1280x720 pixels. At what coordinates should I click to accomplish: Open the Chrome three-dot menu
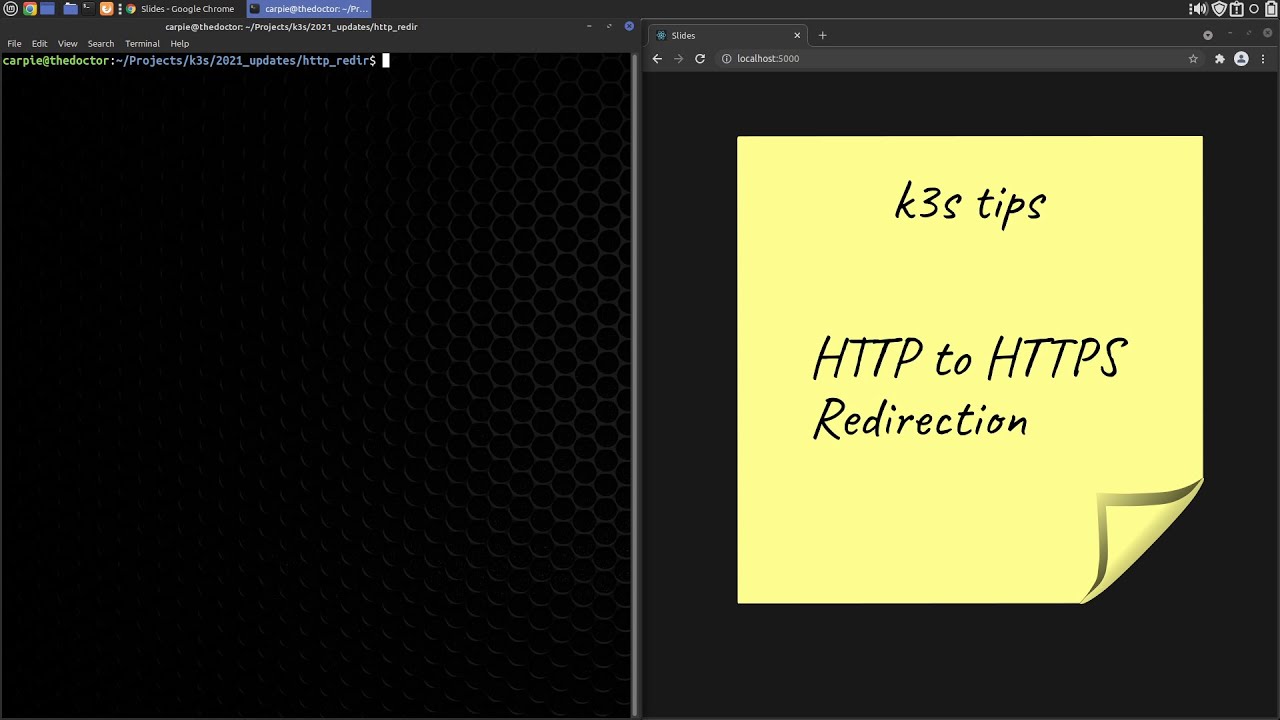point(1263,59)
